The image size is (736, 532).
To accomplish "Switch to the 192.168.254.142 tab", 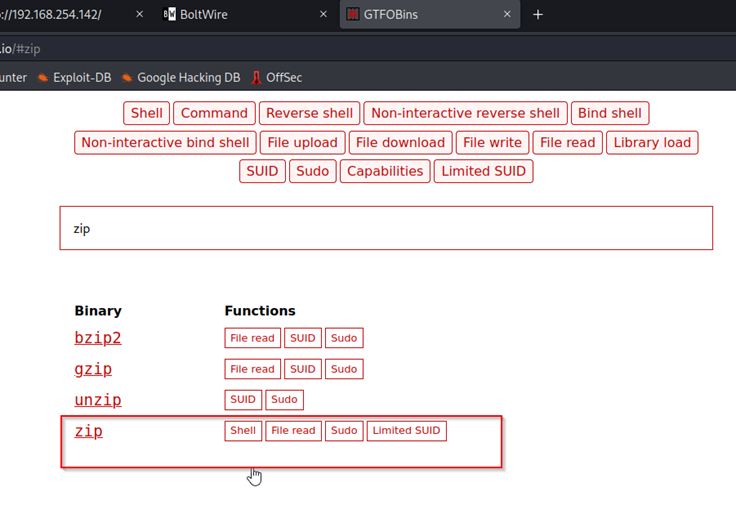I will [73, 15].
